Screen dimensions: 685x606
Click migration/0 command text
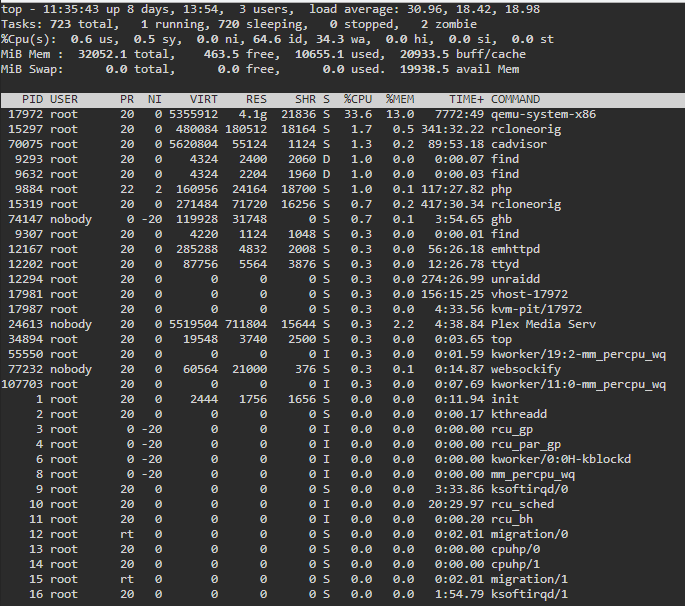pos(529,534)
